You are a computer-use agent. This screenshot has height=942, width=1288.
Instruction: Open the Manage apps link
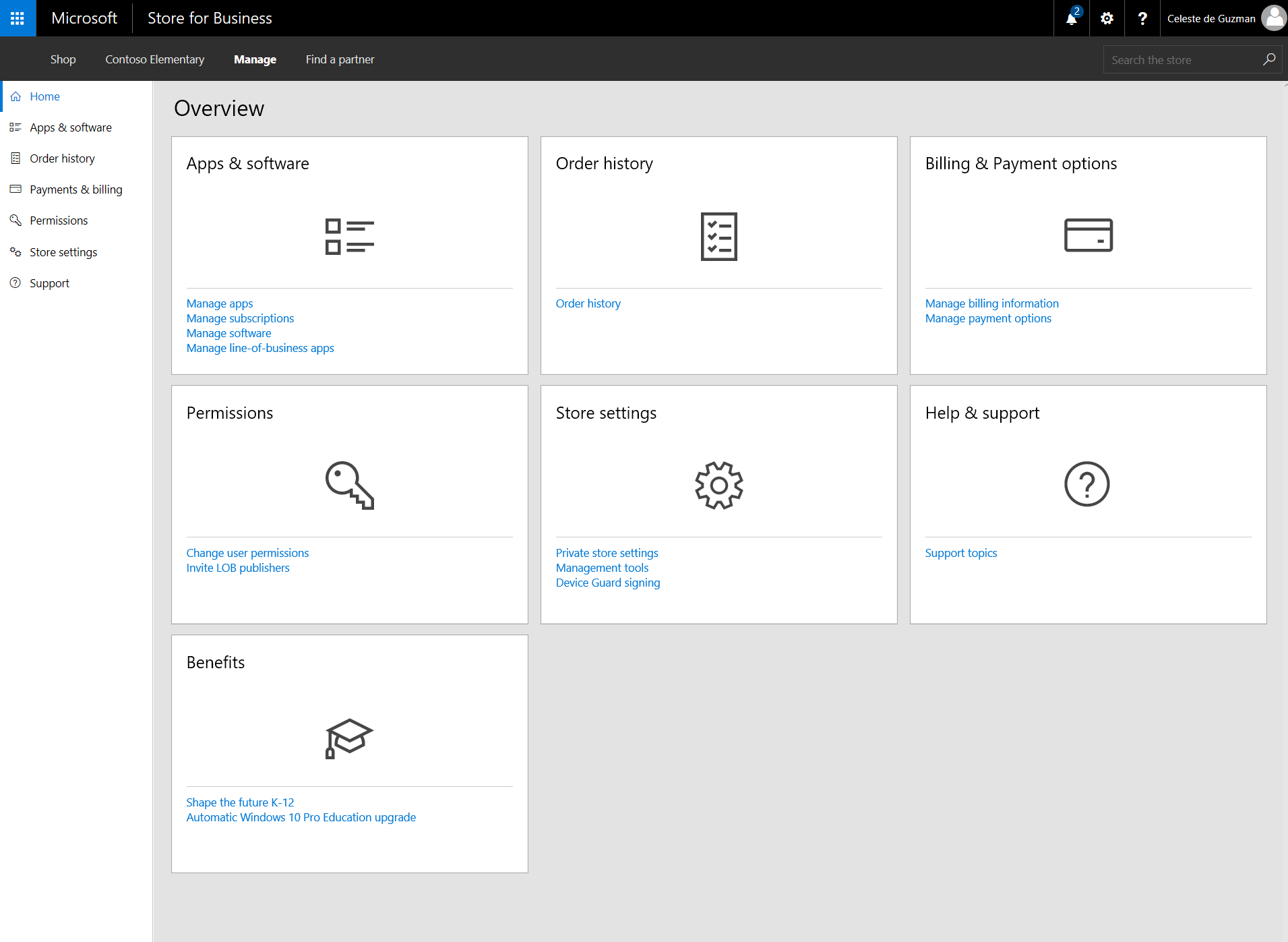click(x=220, y=303)
